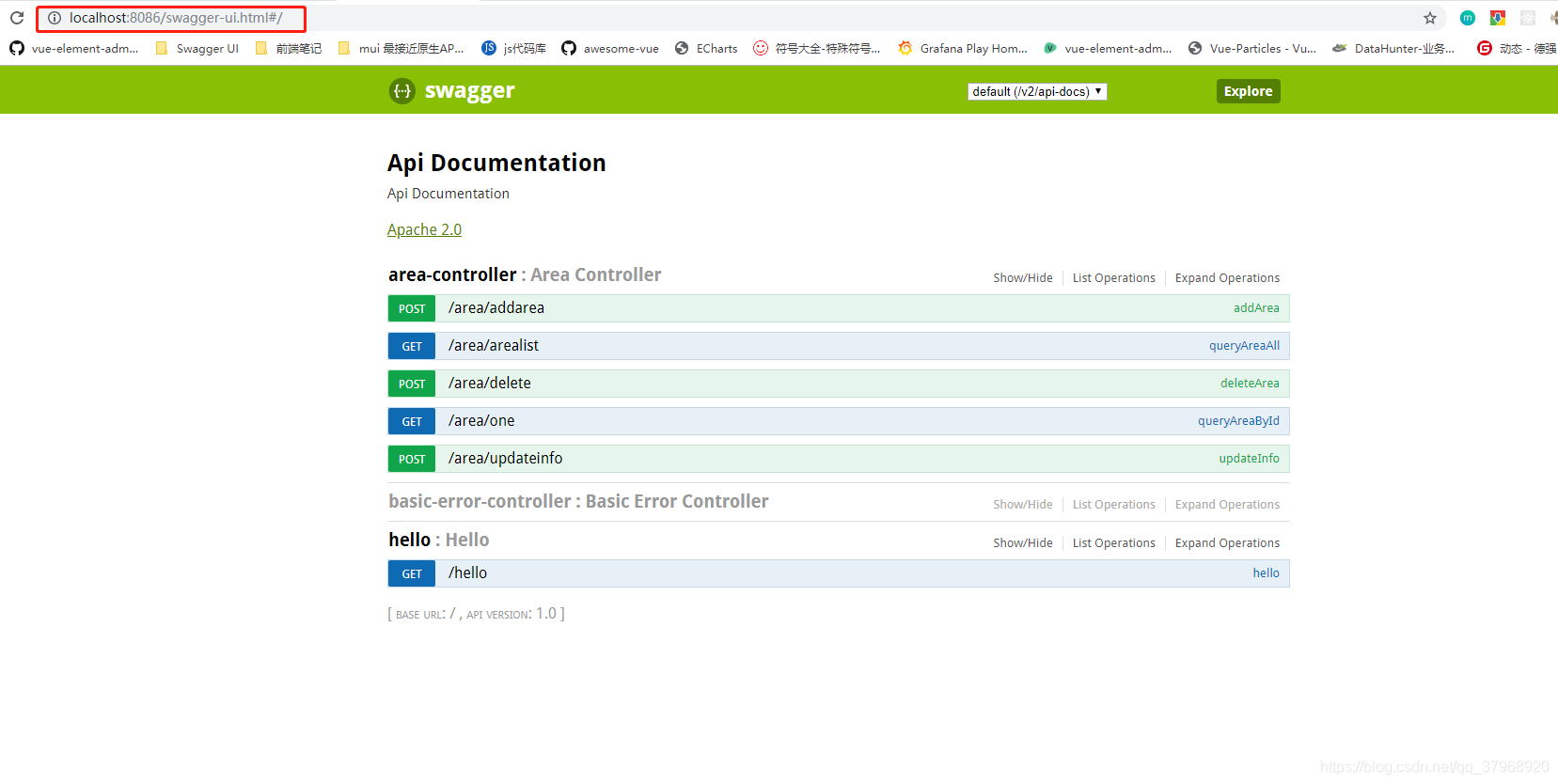Open the ECharts bookmark
This screenshot has width=1558, height=784.
[x=706, y=48]
